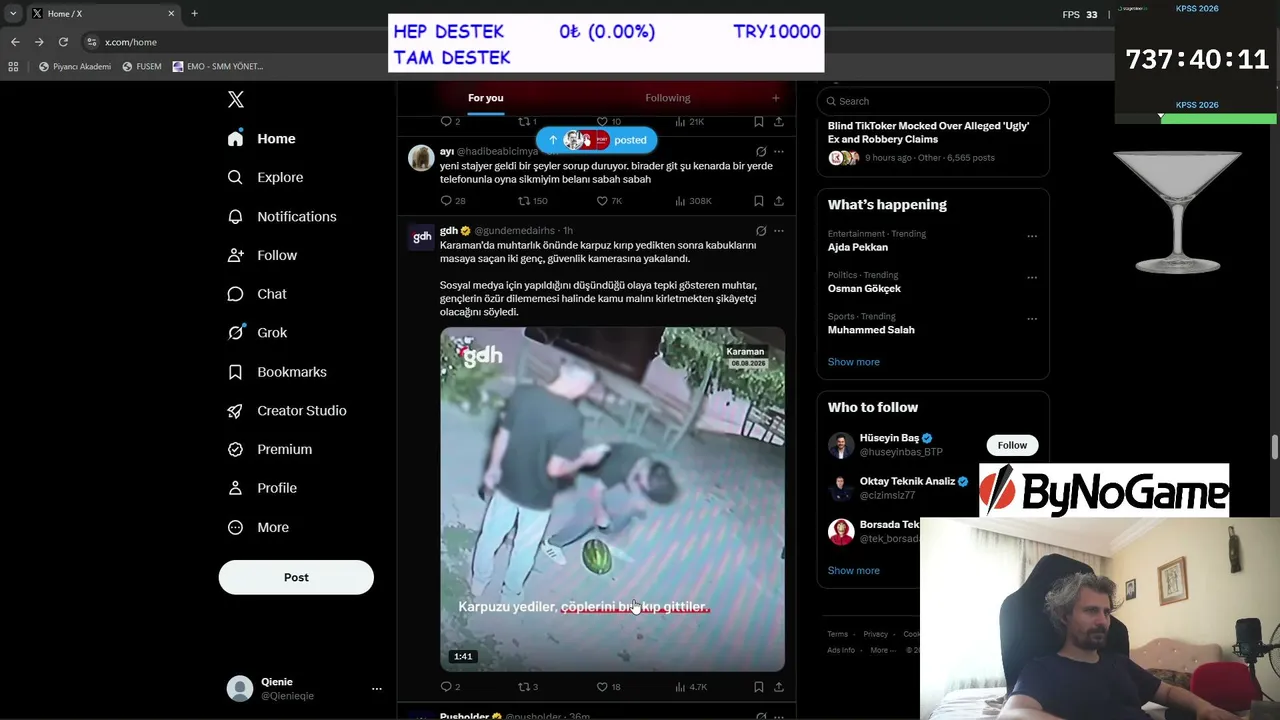Viewport: 1280px width, 720px height.
Task: Open more options for Muhammed Salah trend
Action: tap(1032, 319)
